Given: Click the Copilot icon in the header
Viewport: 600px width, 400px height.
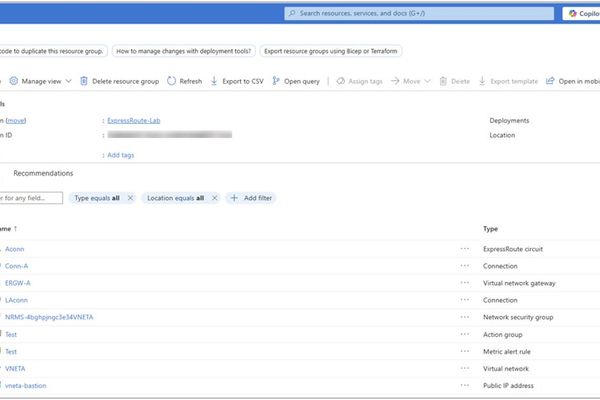Looking at the screenshot, I should tap(572, 13).
